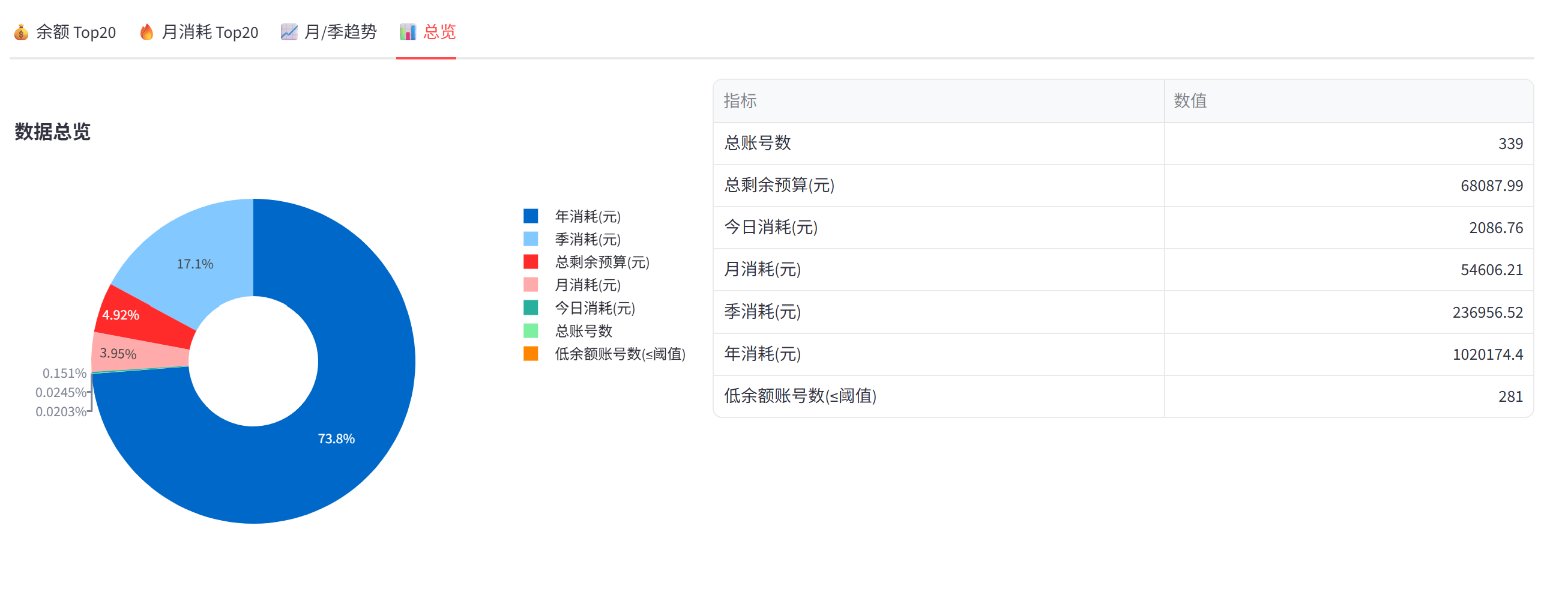Toggle 年消耗(元) legend color swatch
1568x609 pixels.
(531, 216)
